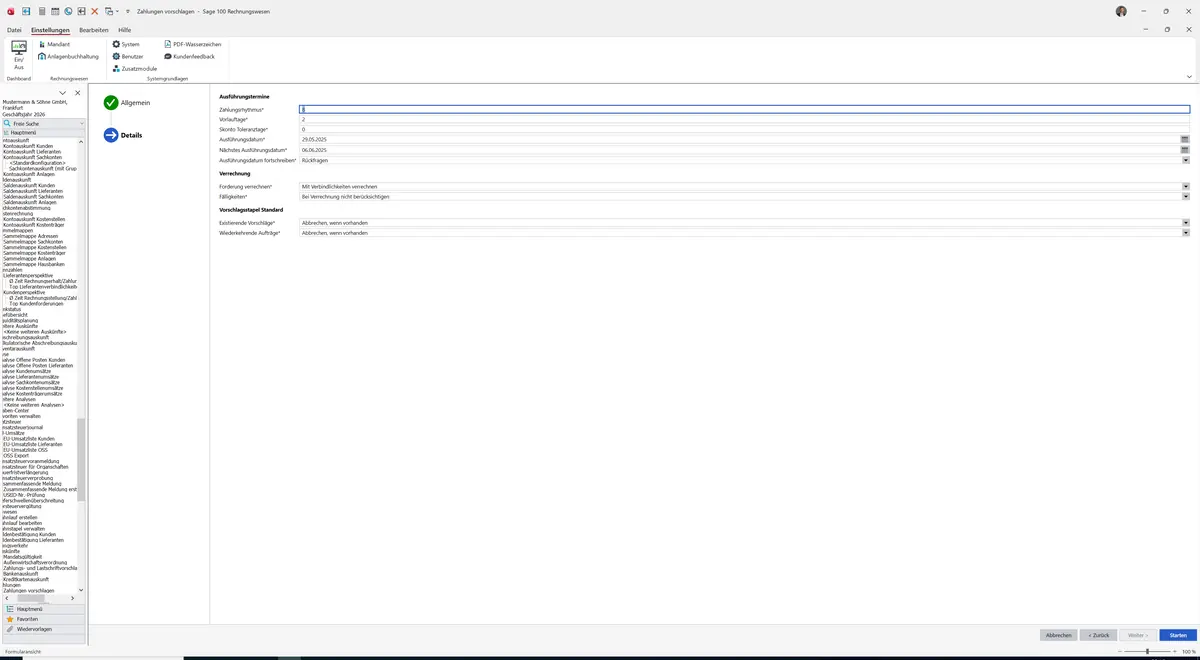The image size is (1200, 660).
Task: Open the Freie Suche dropdown
Action: coord(81,123)
